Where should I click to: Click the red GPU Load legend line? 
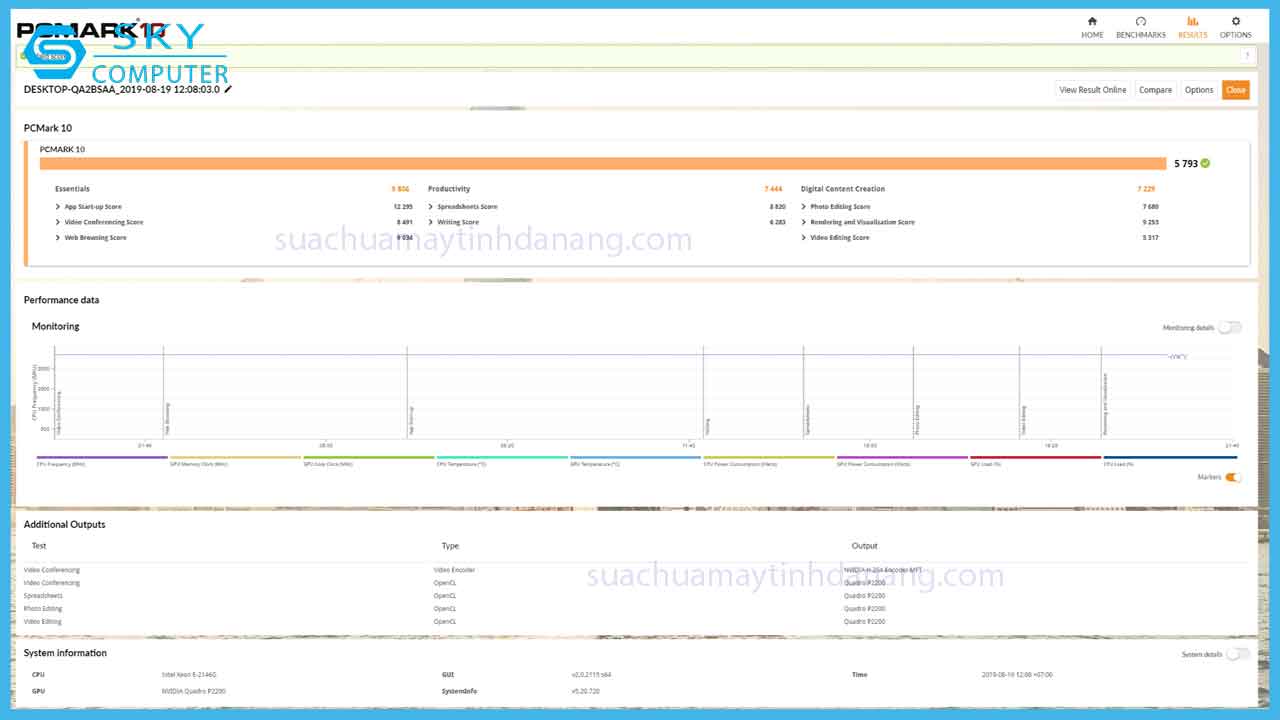pos(1035,457)
